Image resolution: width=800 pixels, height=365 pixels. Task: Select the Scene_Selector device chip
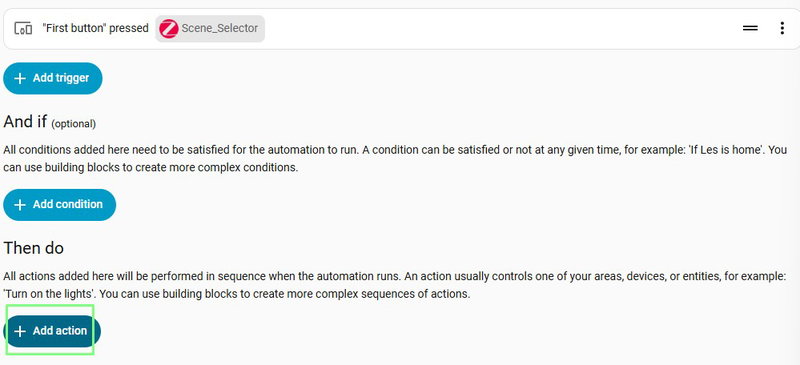210,29
